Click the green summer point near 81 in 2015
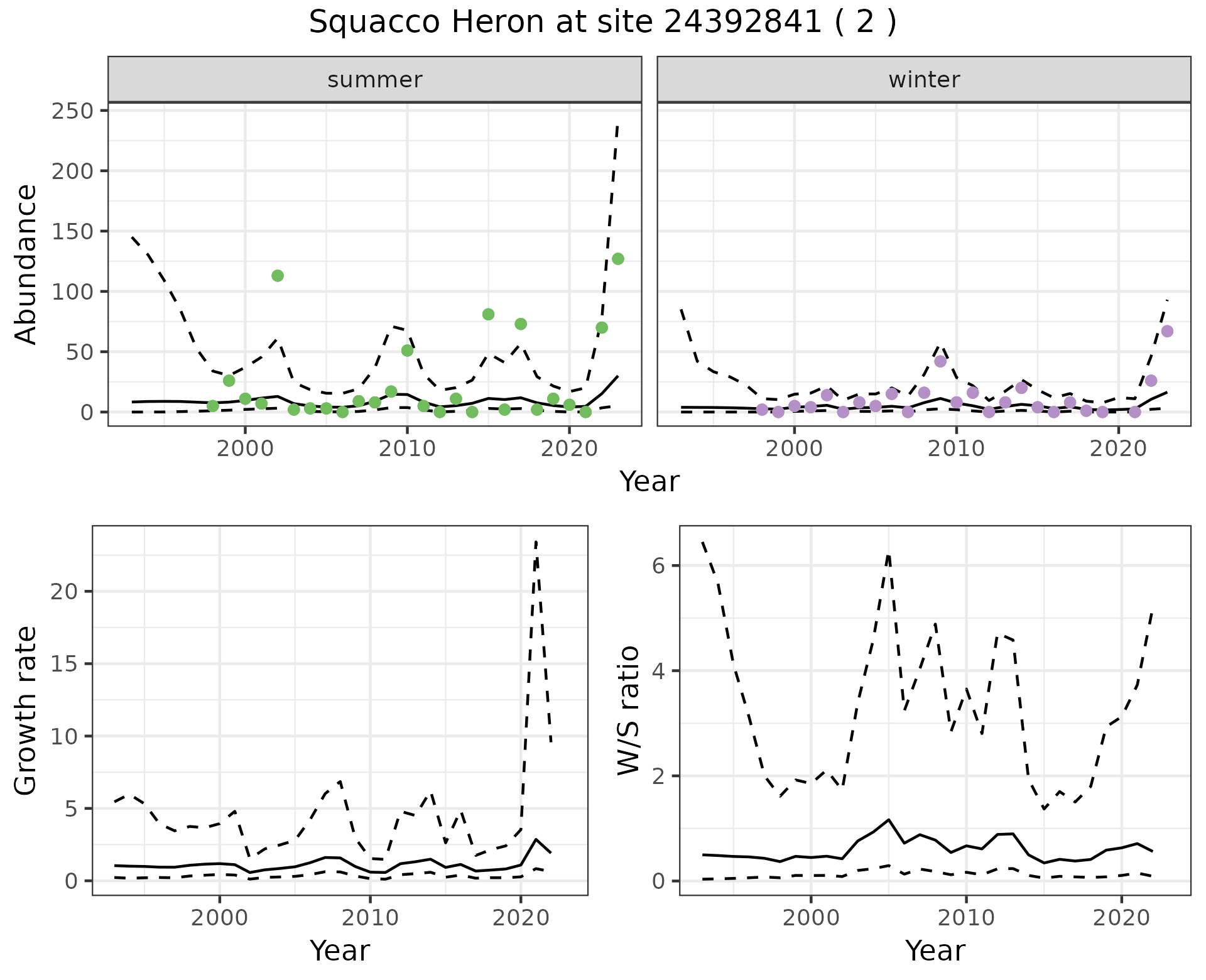 click(x=488, y=314)
